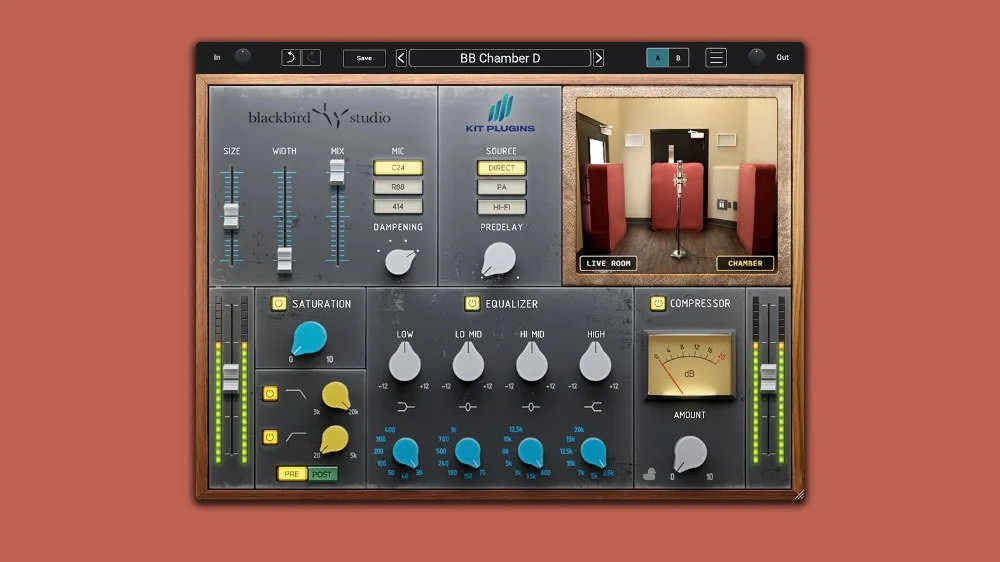Click the redo arrow button
Viewport: 1000px width, 562px height.
(x=311, y=57)
